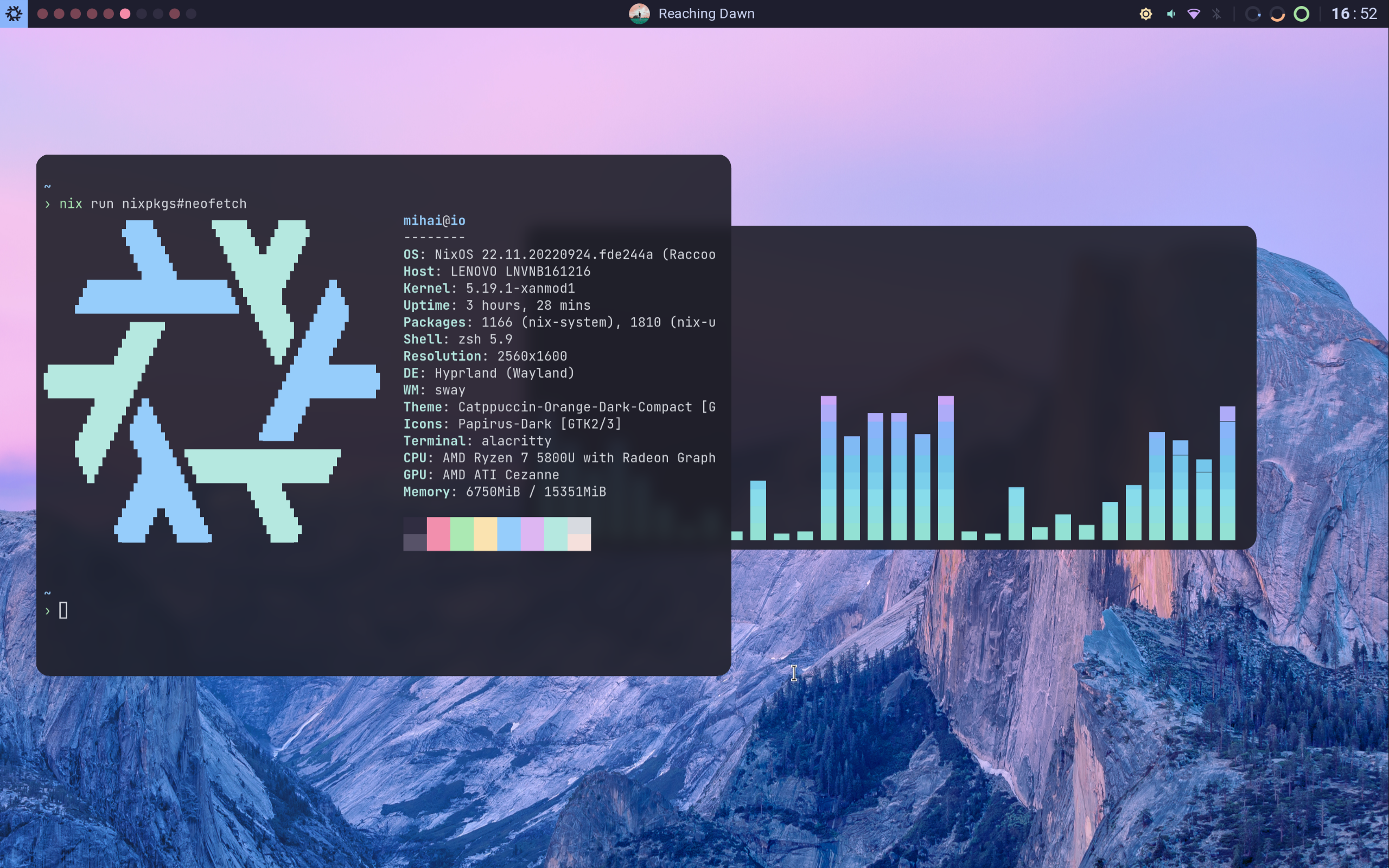Click the Resolution: 2560x1600 line

pyautogui.click(x=485, y=356)
